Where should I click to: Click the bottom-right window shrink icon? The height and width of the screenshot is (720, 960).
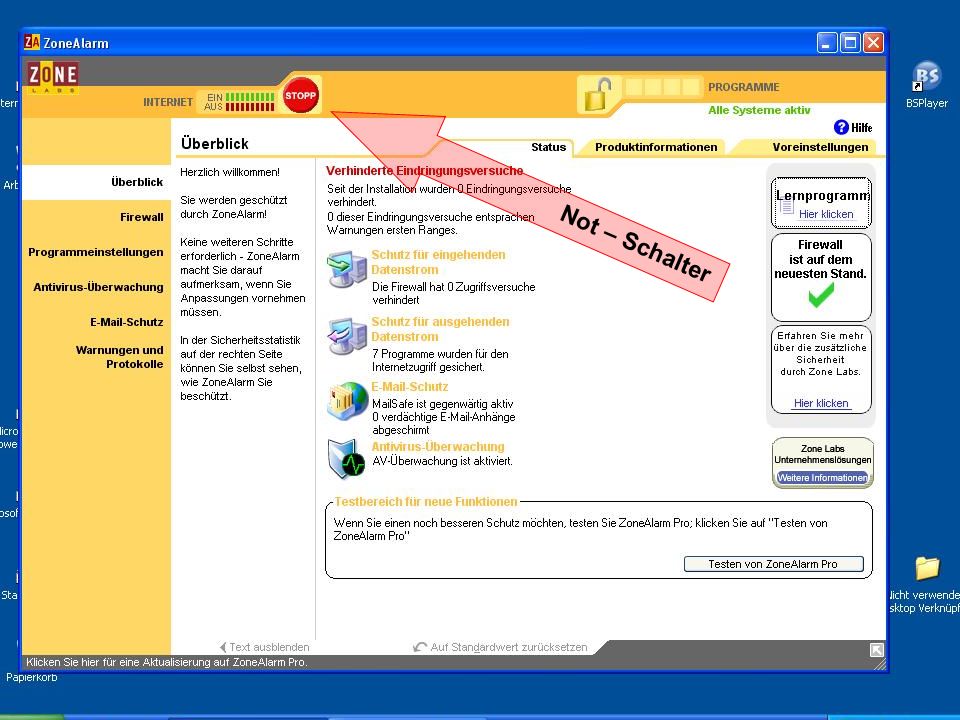point(877,650)
